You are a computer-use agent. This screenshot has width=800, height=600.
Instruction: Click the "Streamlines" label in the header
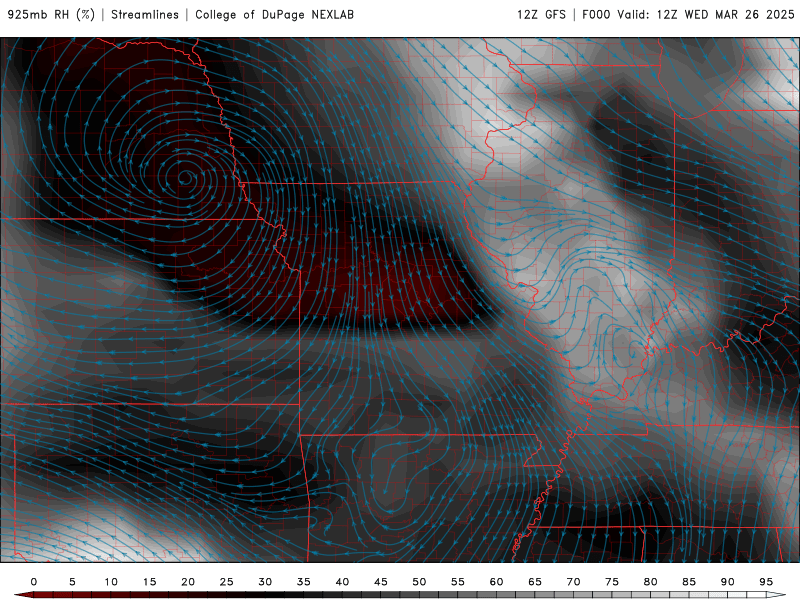[x=145, y=15]
